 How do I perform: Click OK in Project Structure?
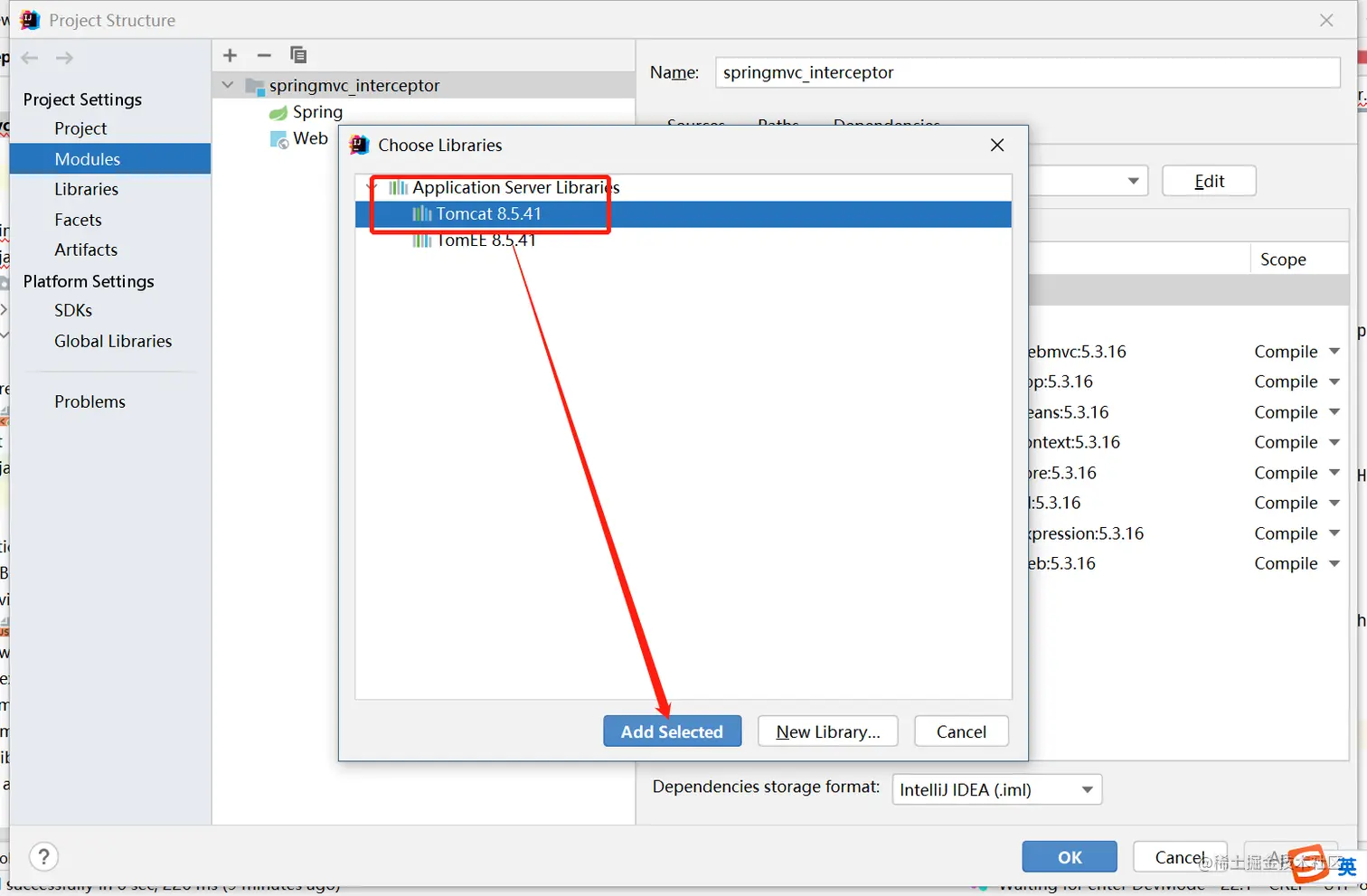(x=1070, y=857)
